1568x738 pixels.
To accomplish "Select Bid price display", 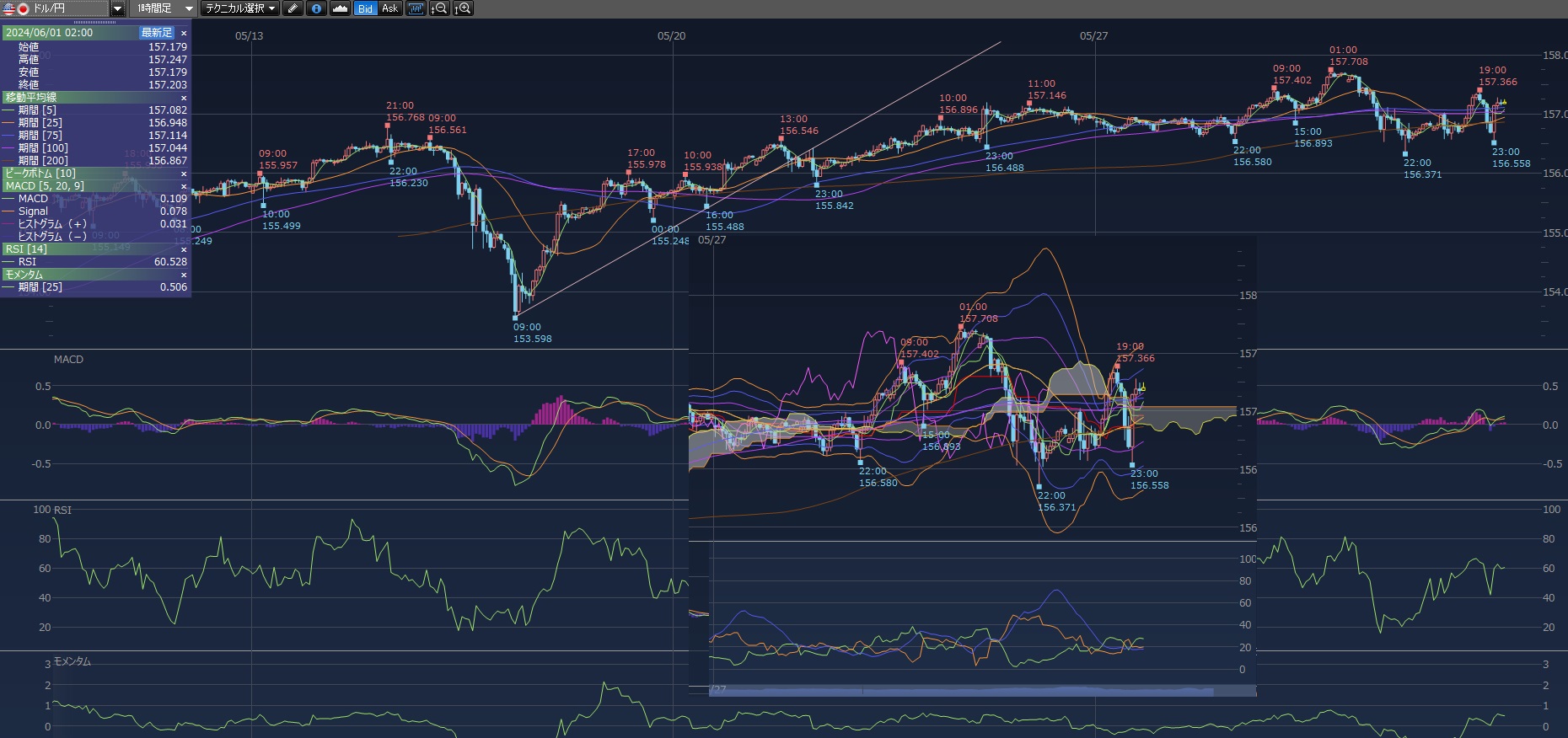I will point(365,8).
